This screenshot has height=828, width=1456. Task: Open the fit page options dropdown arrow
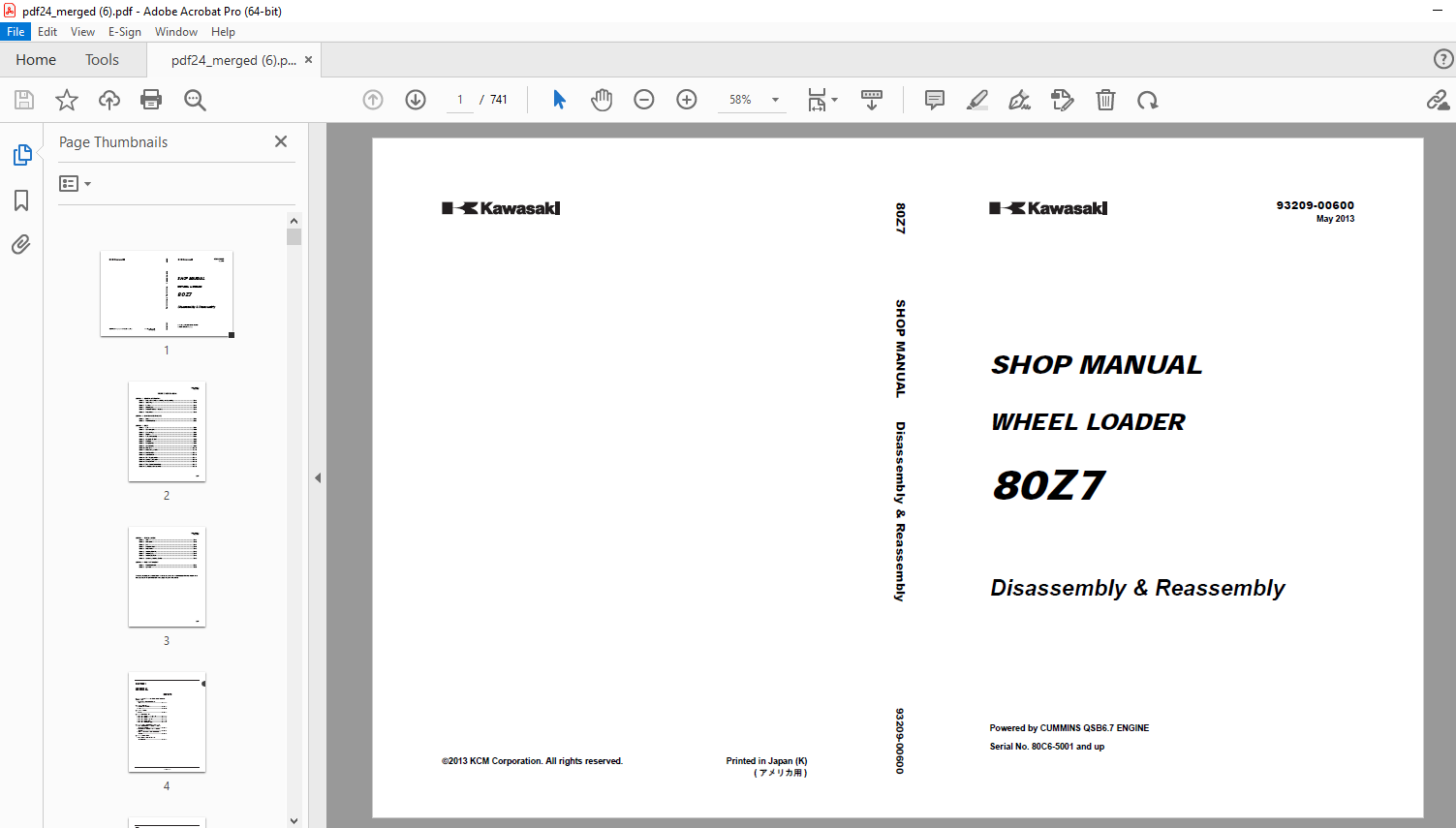pos(834,100)
